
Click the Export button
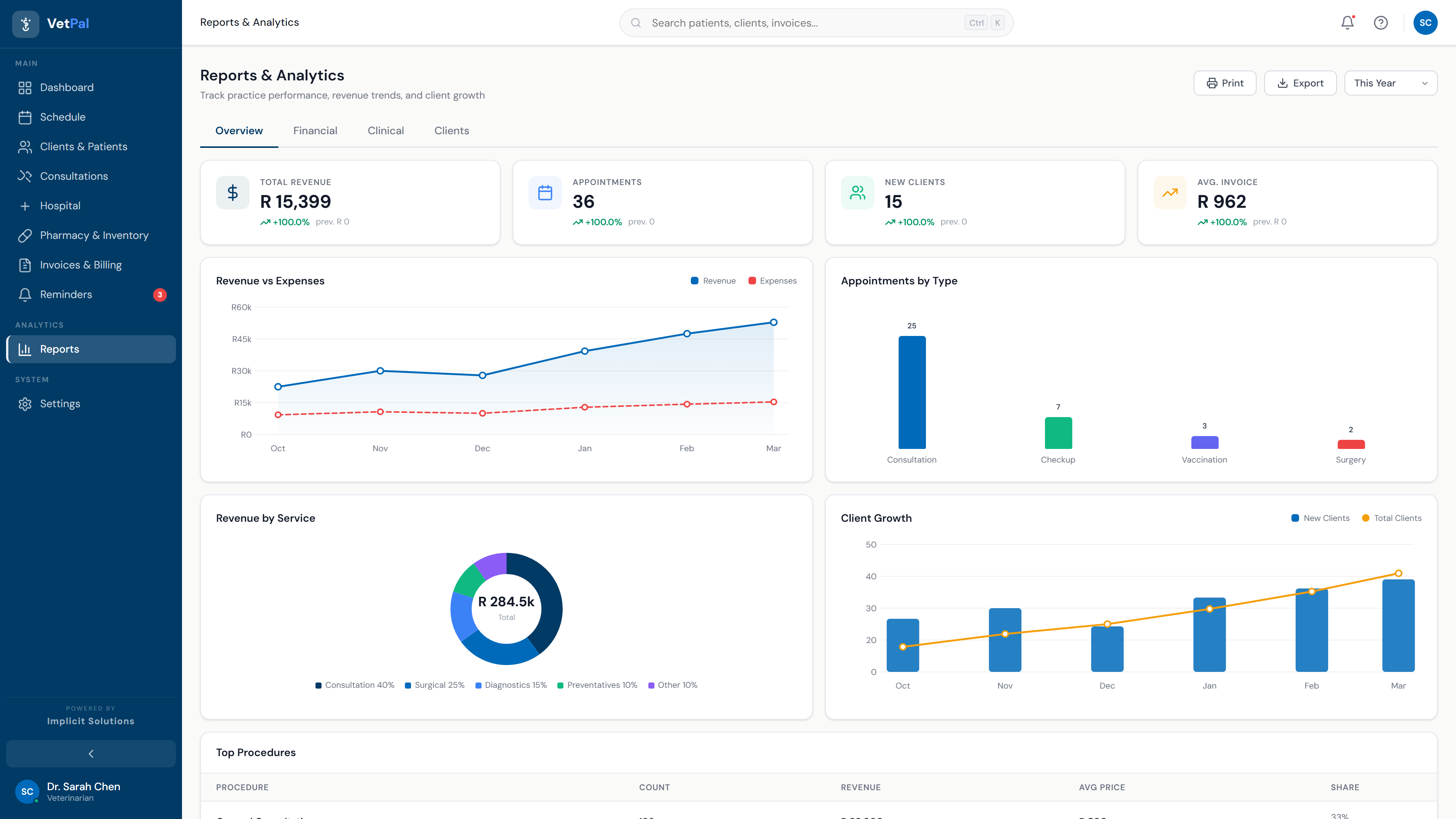pyautogui.click(x=1300, y=83)
